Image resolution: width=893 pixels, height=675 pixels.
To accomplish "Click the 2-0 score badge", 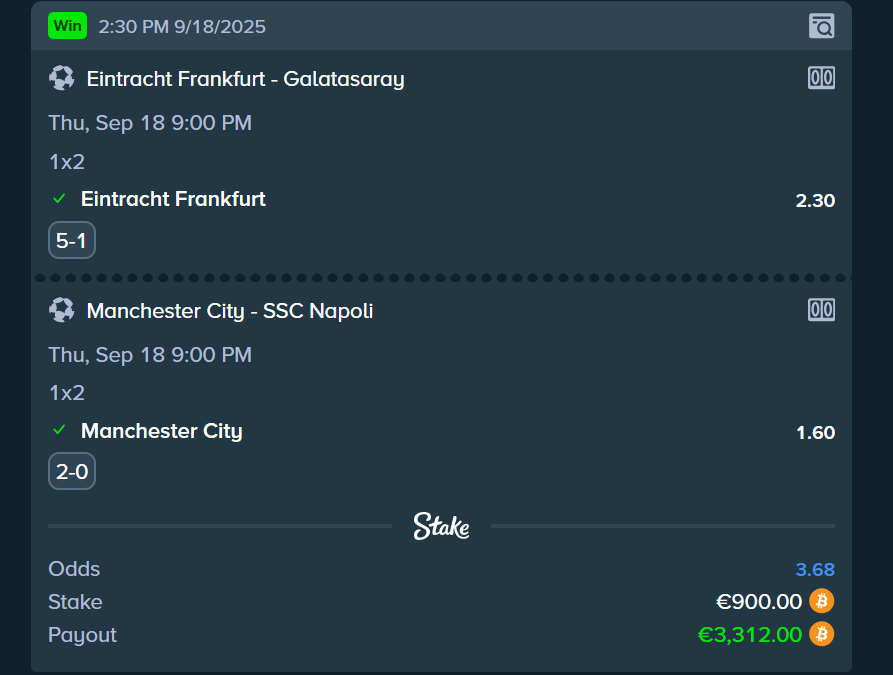I will click(x=72, y=471).
